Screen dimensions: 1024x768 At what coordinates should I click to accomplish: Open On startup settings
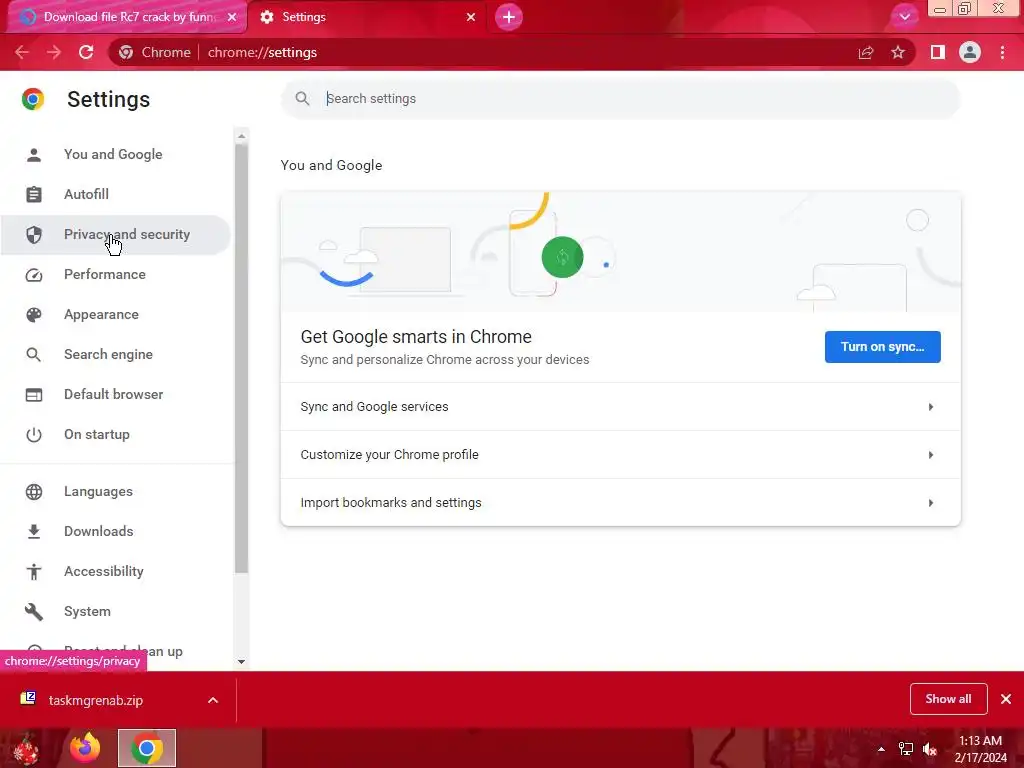115,434
